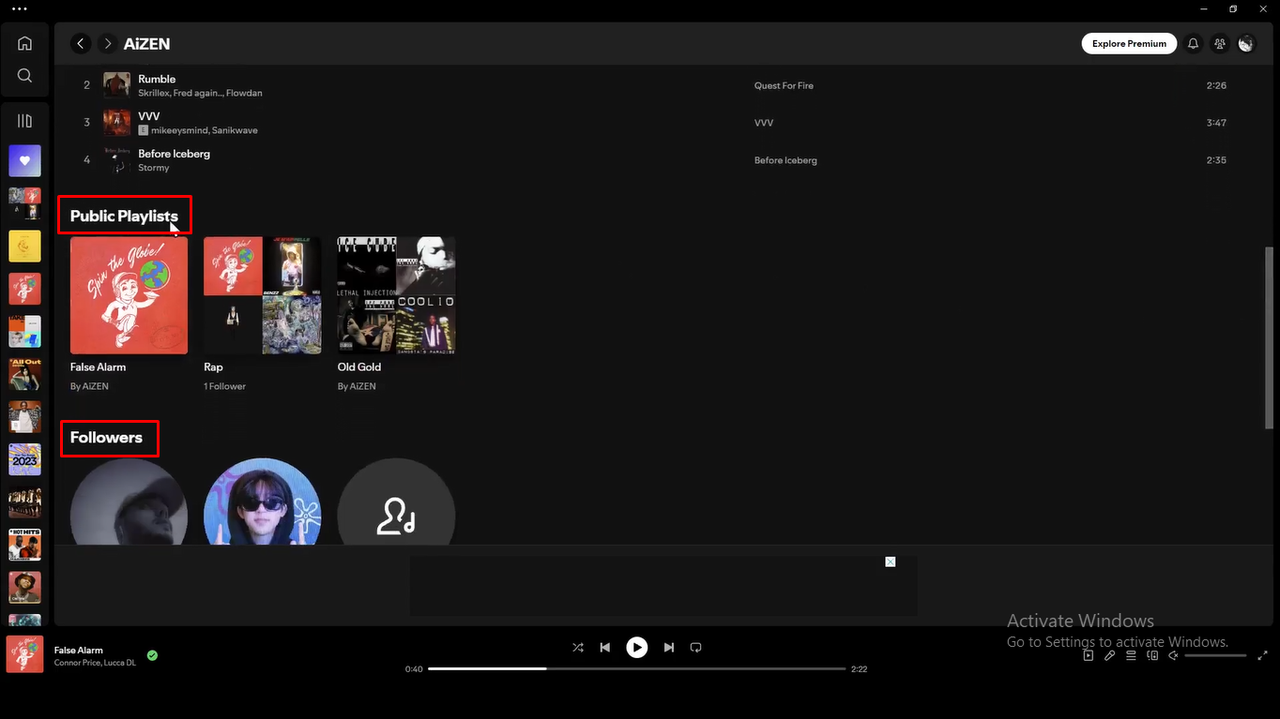Go forward using the navigation chevron
The width and height of the screenshot is (1280, 719).
107,43
